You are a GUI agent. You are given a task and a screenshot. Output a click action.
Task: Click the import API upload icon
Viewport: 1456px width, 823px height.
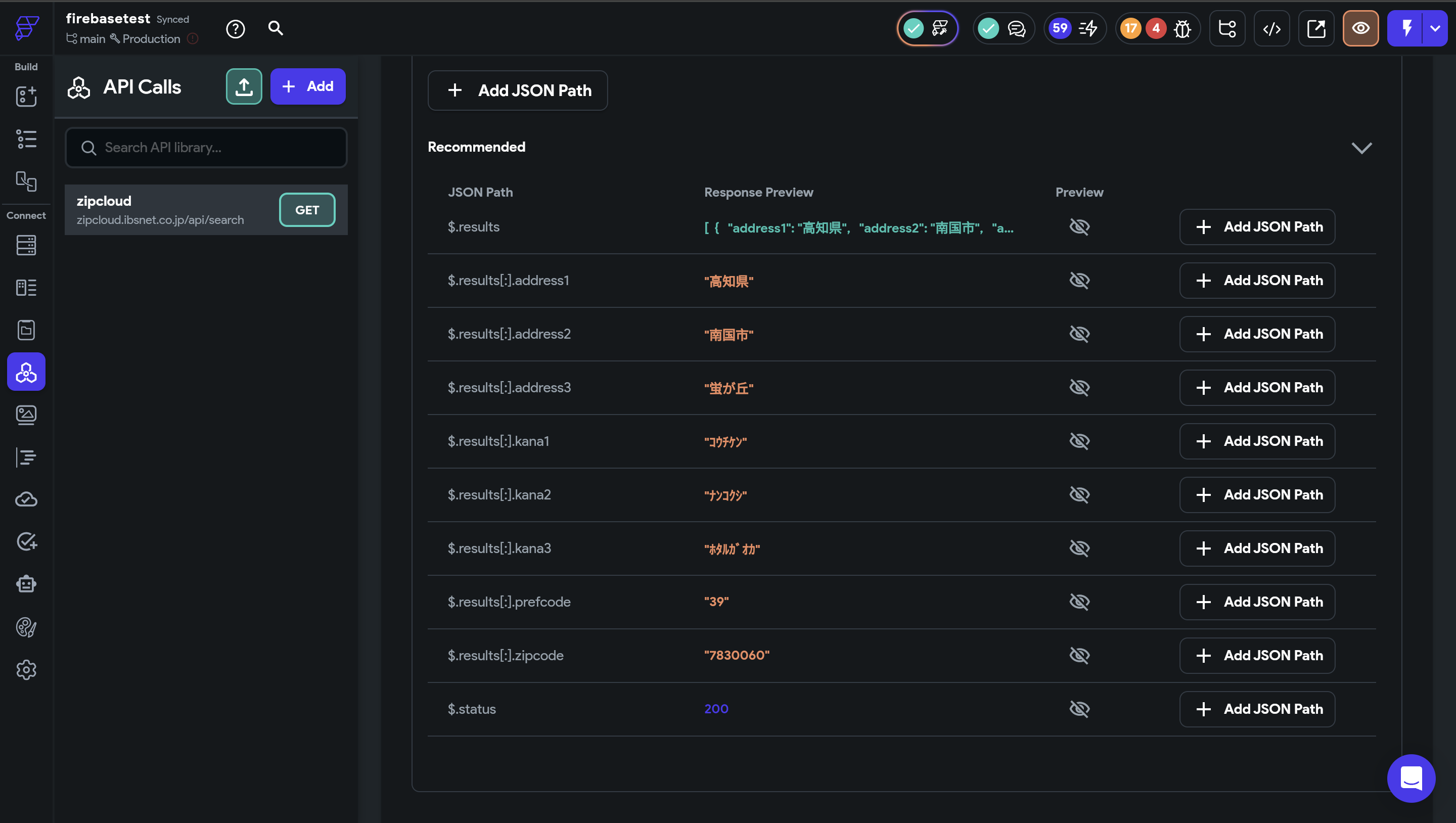coord(244,86)
